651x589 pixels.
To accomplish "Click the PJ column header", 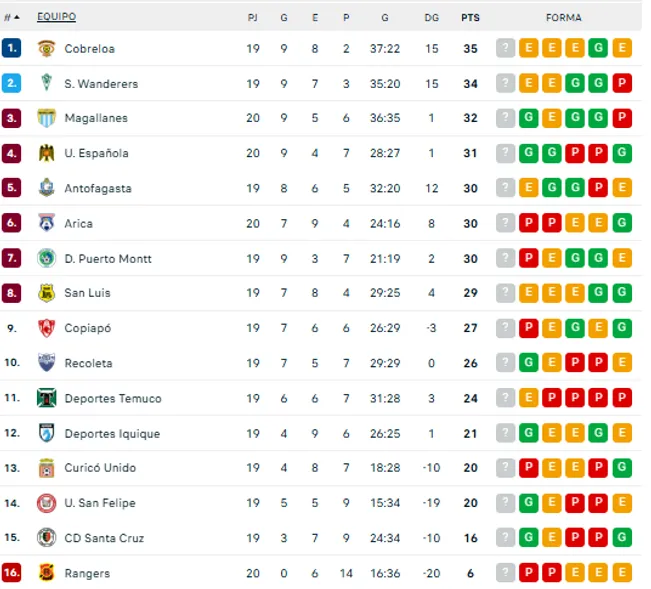I will coord(252,18).
